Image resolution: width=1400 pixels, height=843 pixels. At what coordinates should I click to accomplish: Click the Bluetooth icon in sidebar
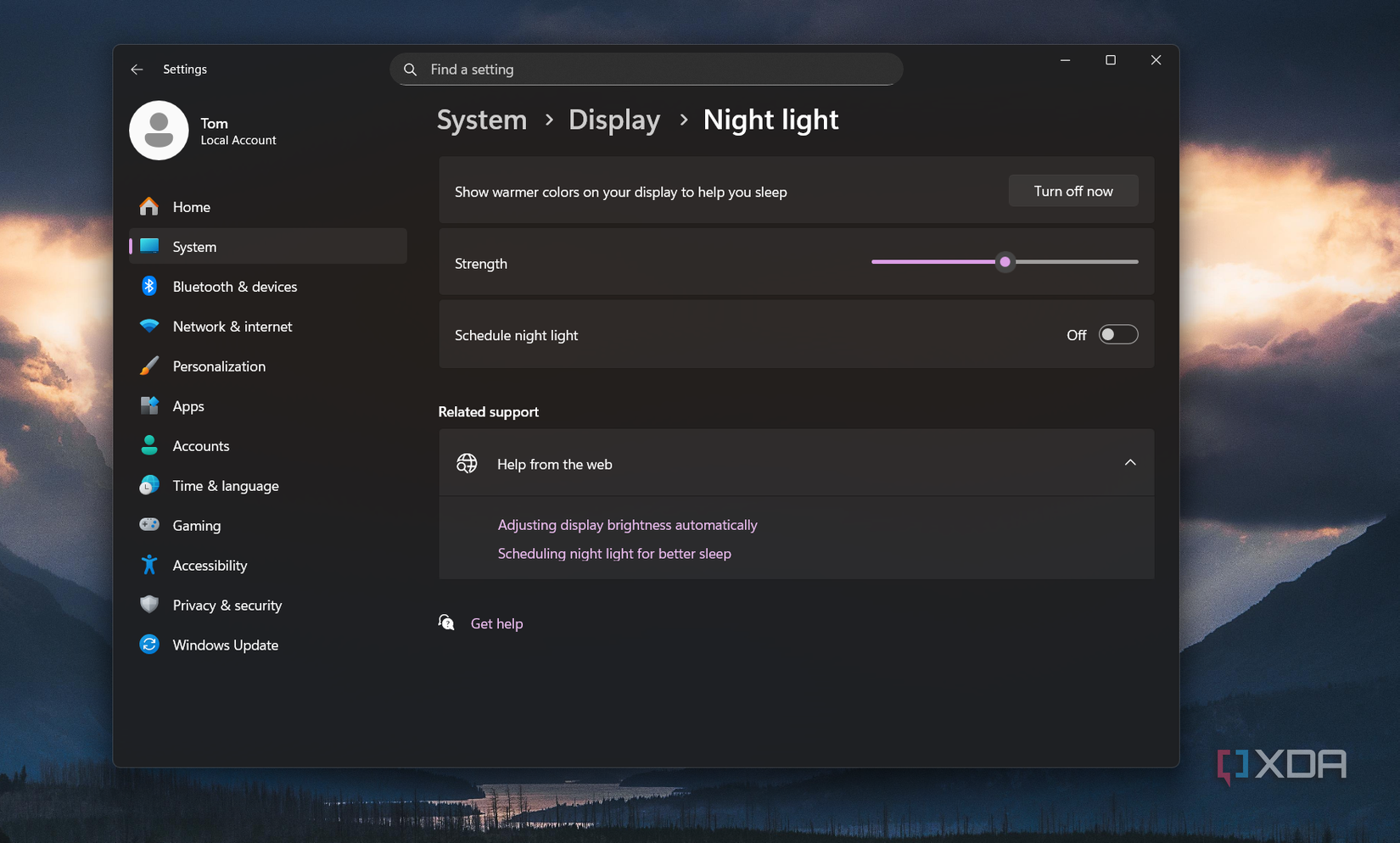coord(149,286)
